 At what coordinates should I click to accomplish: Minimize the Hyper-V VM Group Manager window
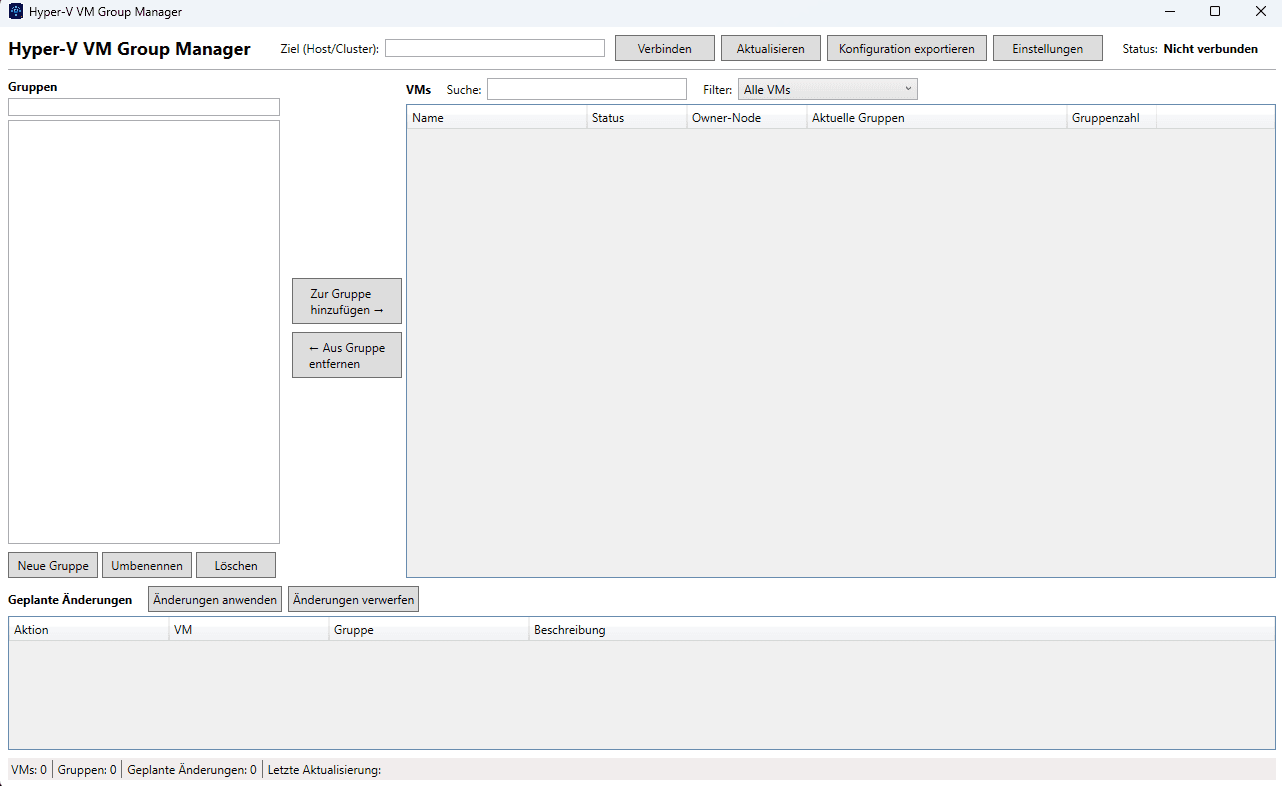(1169, 12)
